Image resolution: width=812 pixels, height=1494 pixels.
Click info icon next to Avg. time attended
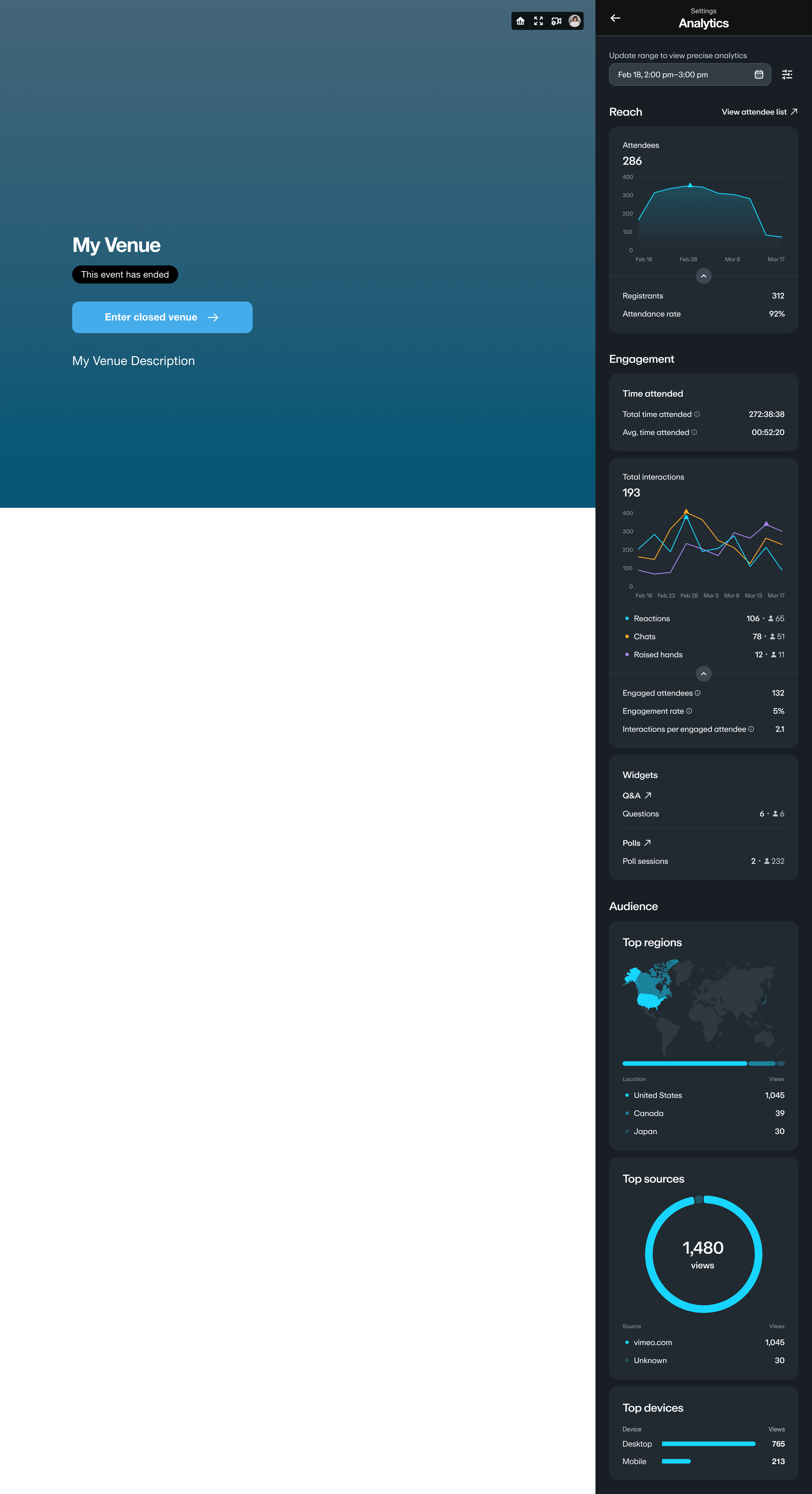point(694,432)
